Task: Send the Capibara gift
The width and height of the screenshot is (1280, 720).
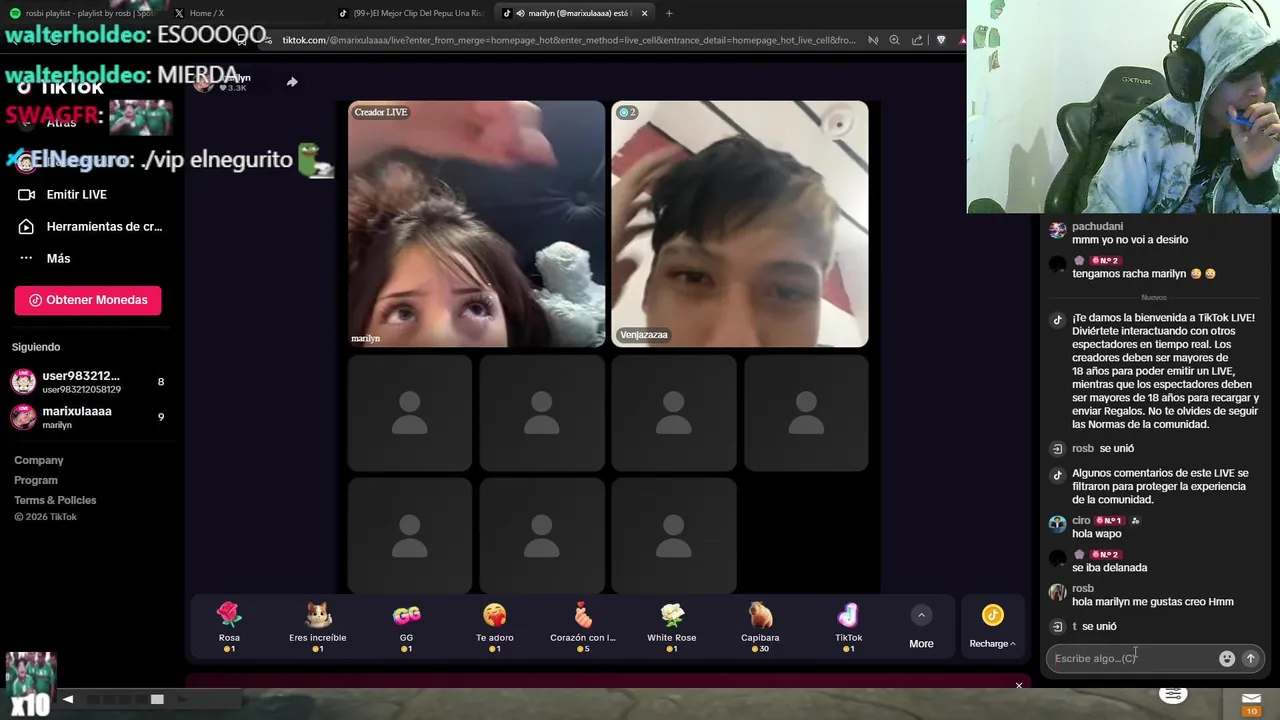Action: click(760, 628)
